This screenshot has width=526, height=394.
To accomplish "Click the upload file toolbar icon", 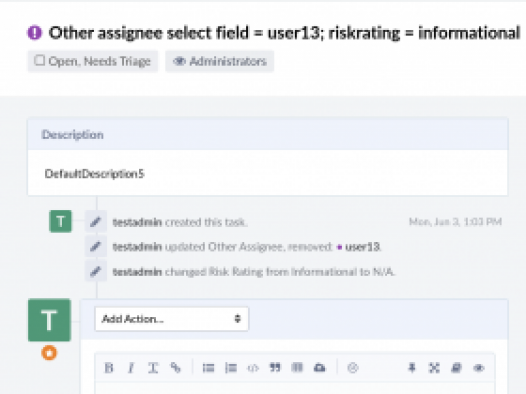I will pyautogui.click(x=319, y=368).
